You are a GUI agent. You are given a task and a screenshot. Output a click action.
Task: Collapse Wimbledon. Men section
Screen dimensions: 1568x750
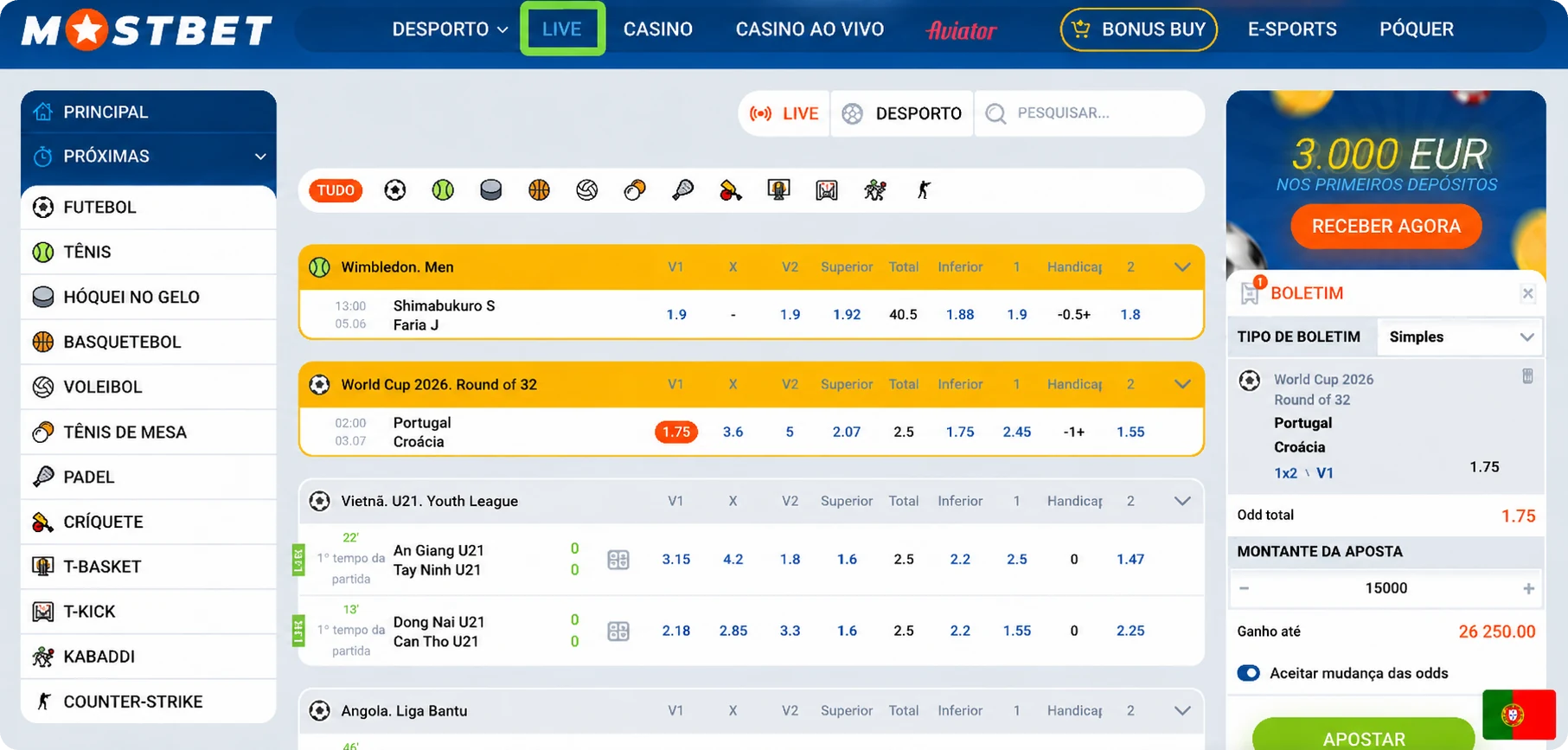click(x=1182, y=267)
